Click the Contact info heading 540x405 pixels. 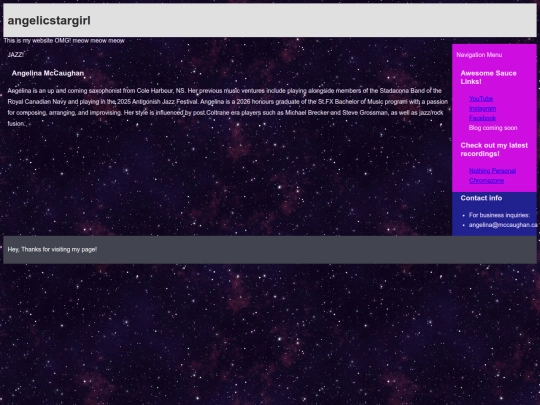point(481,198)
